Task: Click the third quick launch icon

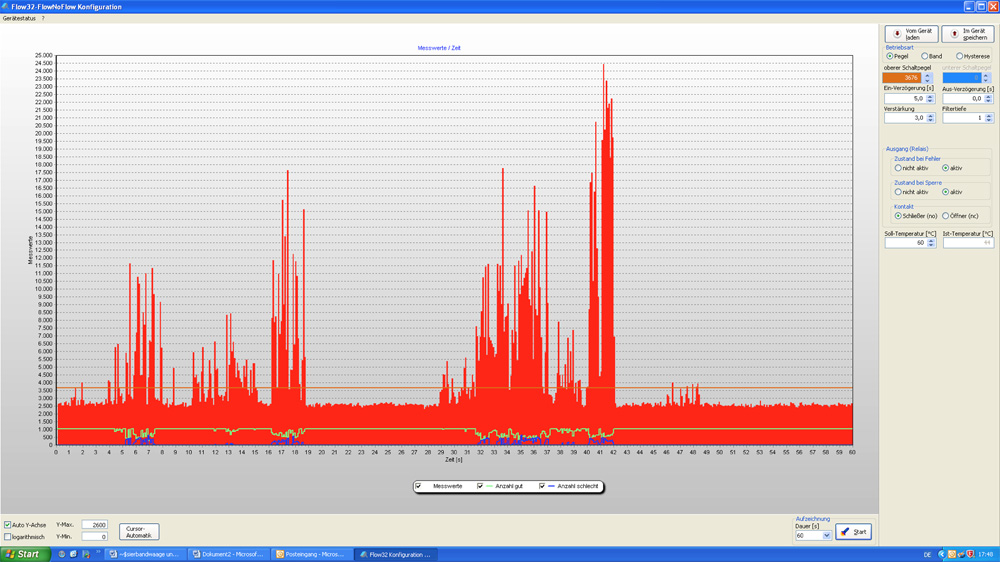Action: click(85, 554)
